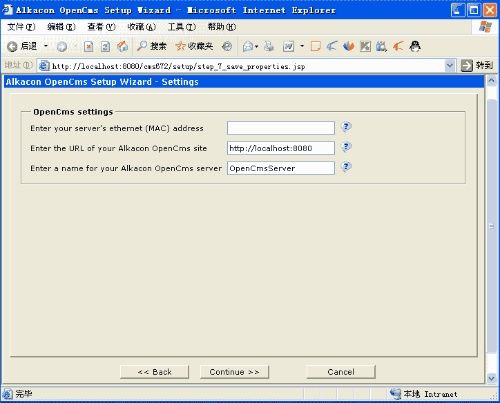Click the gray X-square toolbar icon
500x403 pixels.
[365, 46]
